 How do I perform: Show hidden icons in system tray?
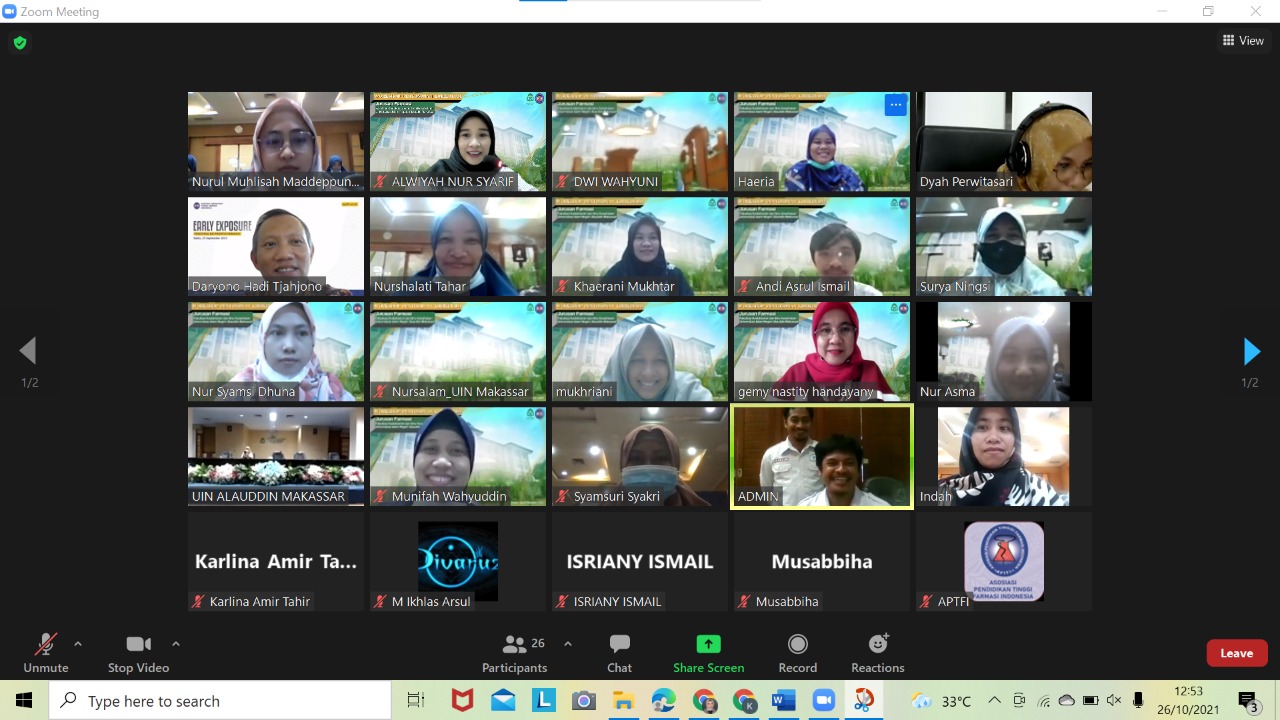point(994,701)
